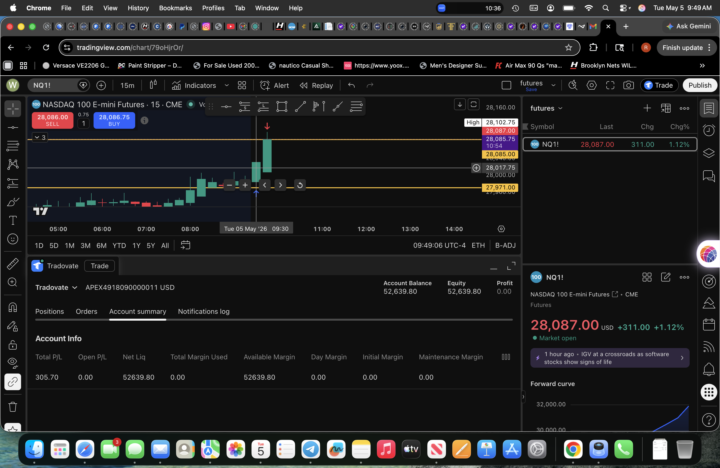Open quick search in top toolbar

(573, 85)
